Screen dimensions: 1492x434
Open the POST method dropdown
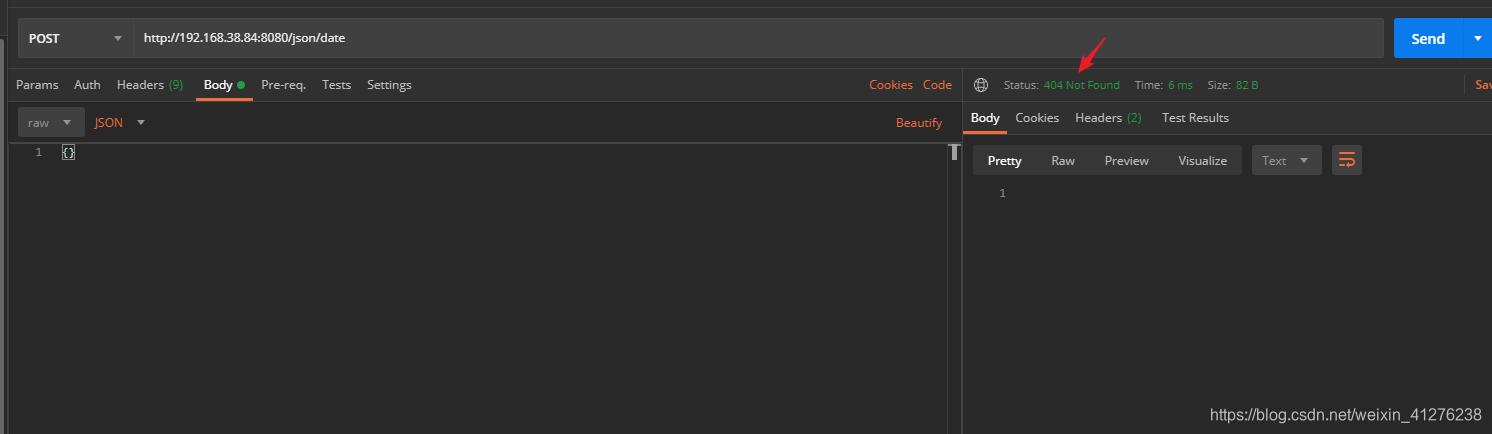point(75,38)
